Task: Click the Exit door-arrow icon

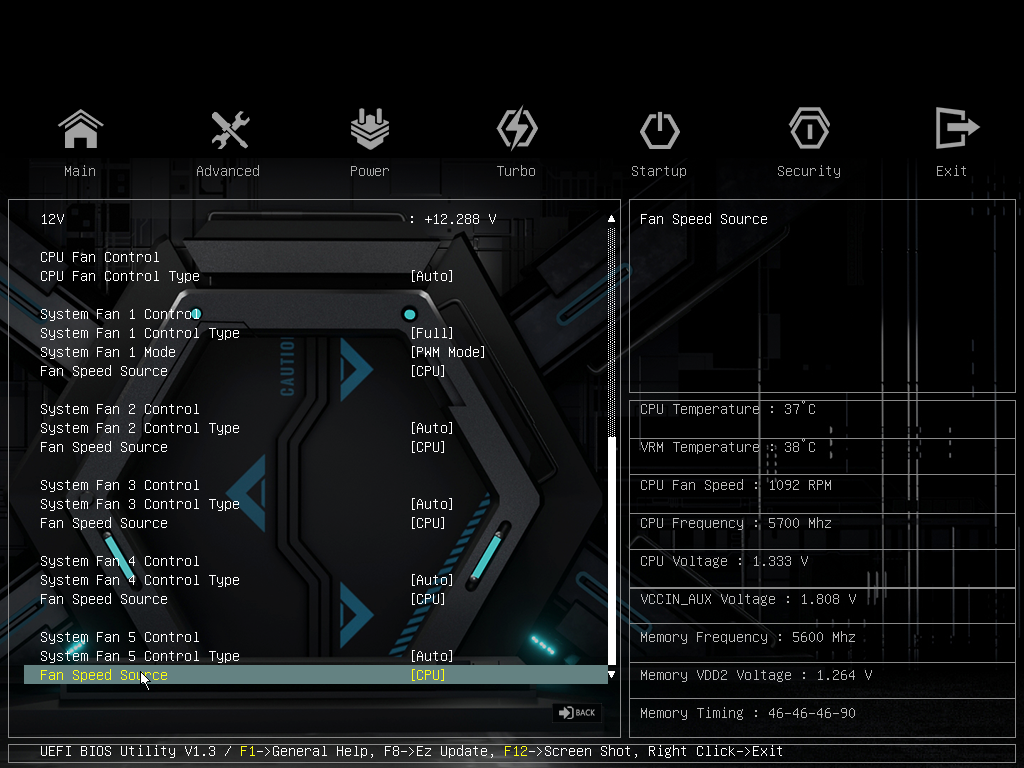Action: 957,127
